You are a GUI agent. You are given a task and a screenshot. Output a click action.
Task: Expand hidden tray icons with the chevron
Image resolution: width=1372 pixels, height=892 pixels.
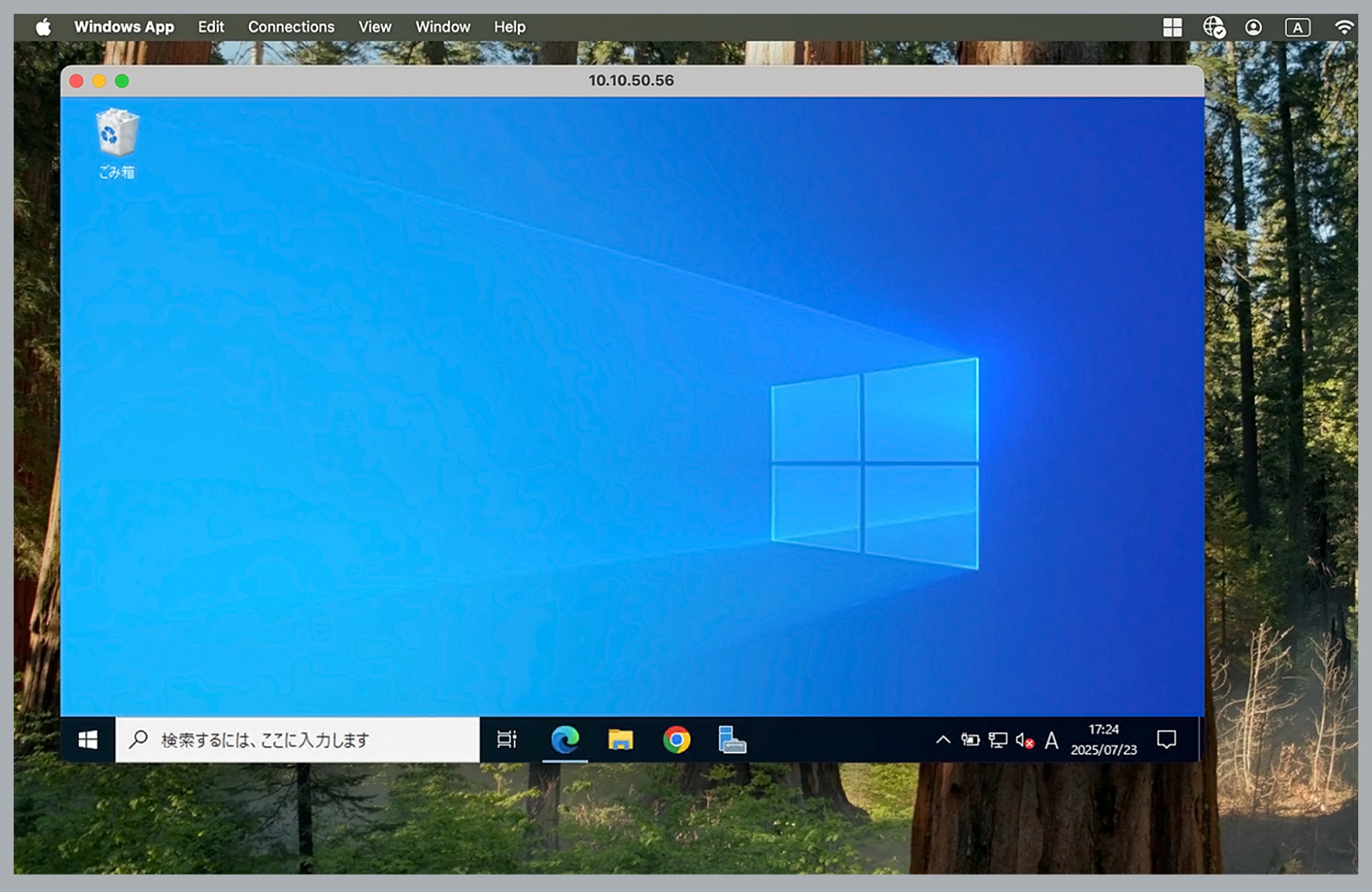(943, 740)
